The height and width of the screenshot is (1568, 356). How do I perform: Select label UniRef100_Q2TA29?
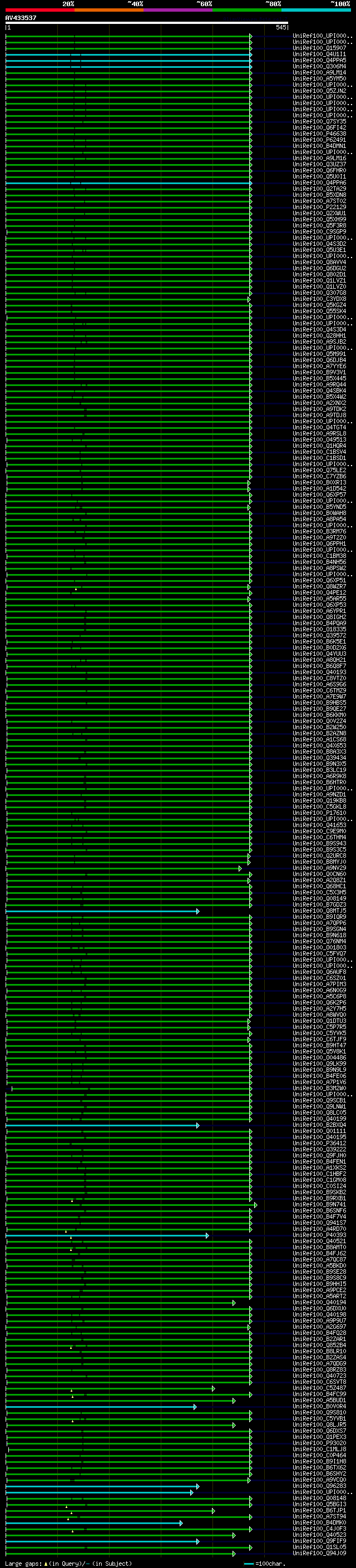(319, 189)
